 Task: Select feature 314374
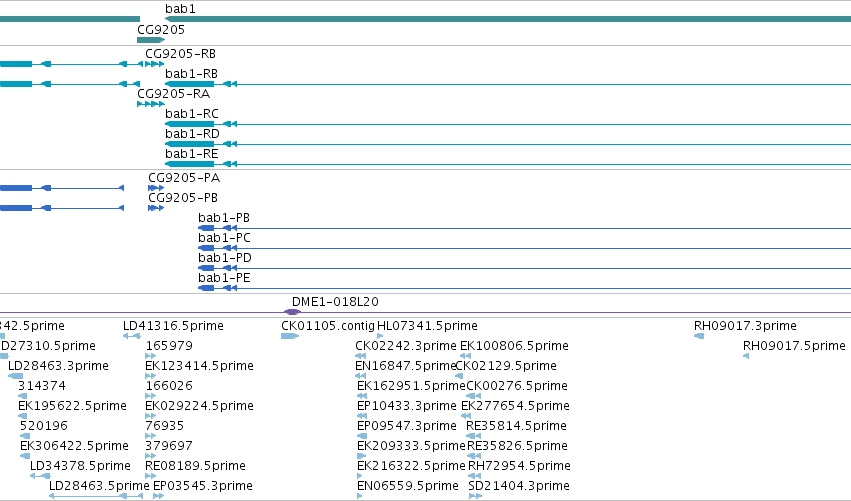[x=42, y=386]
